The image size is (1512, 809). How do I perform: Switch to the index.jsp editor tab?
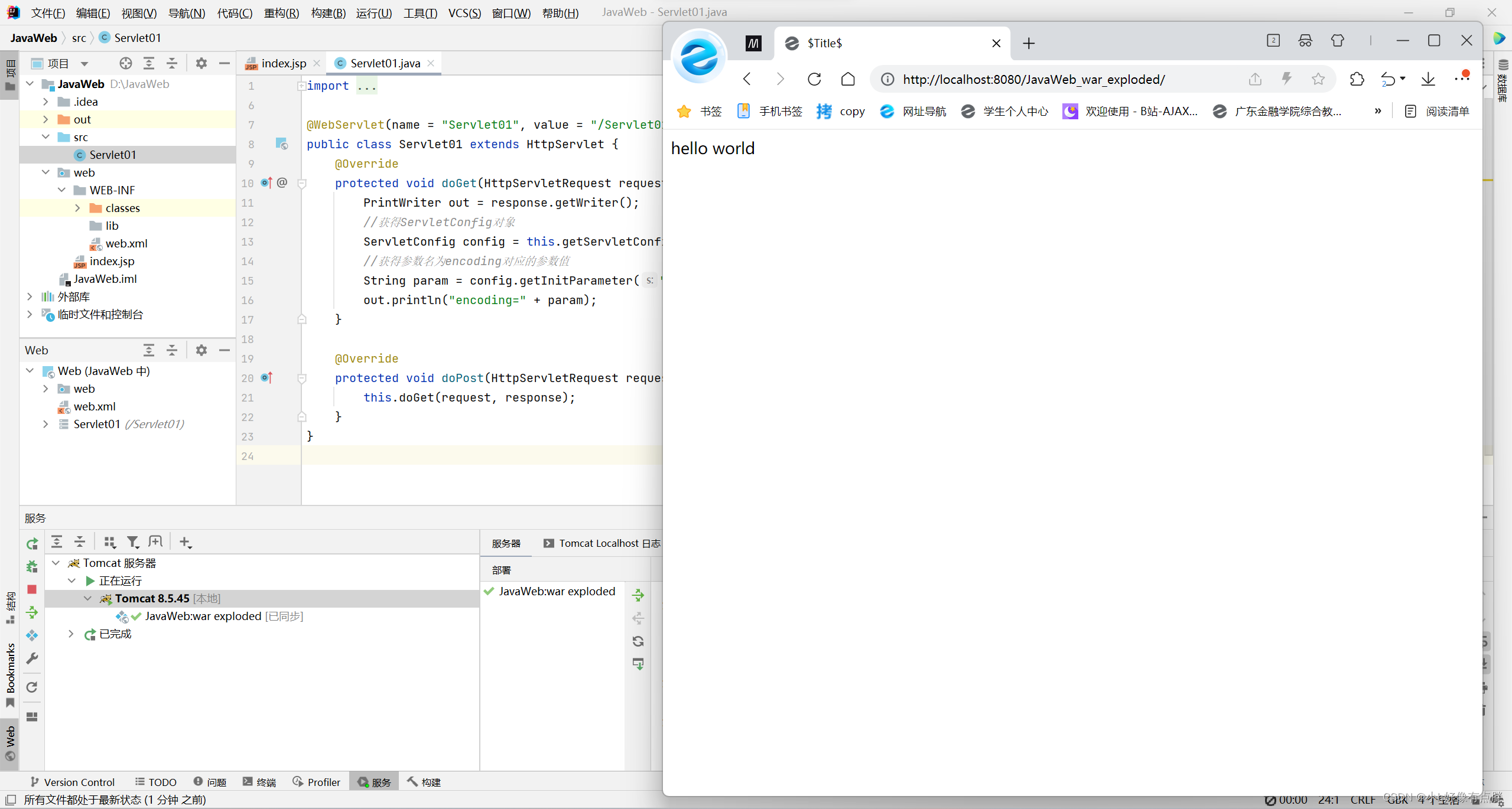click(x=283, y=63)
